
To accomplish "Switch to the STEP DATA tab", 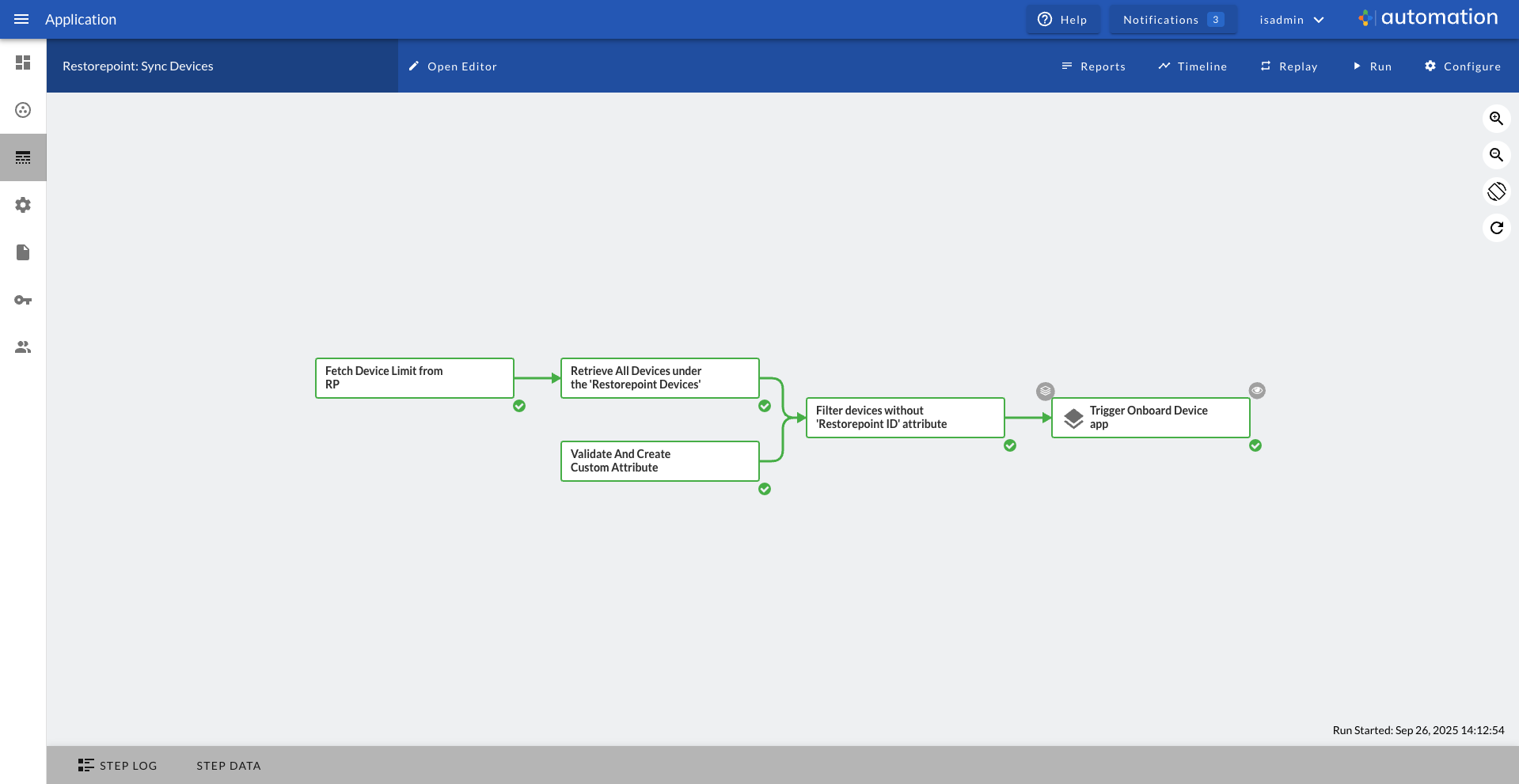I will tap(229, 765).
